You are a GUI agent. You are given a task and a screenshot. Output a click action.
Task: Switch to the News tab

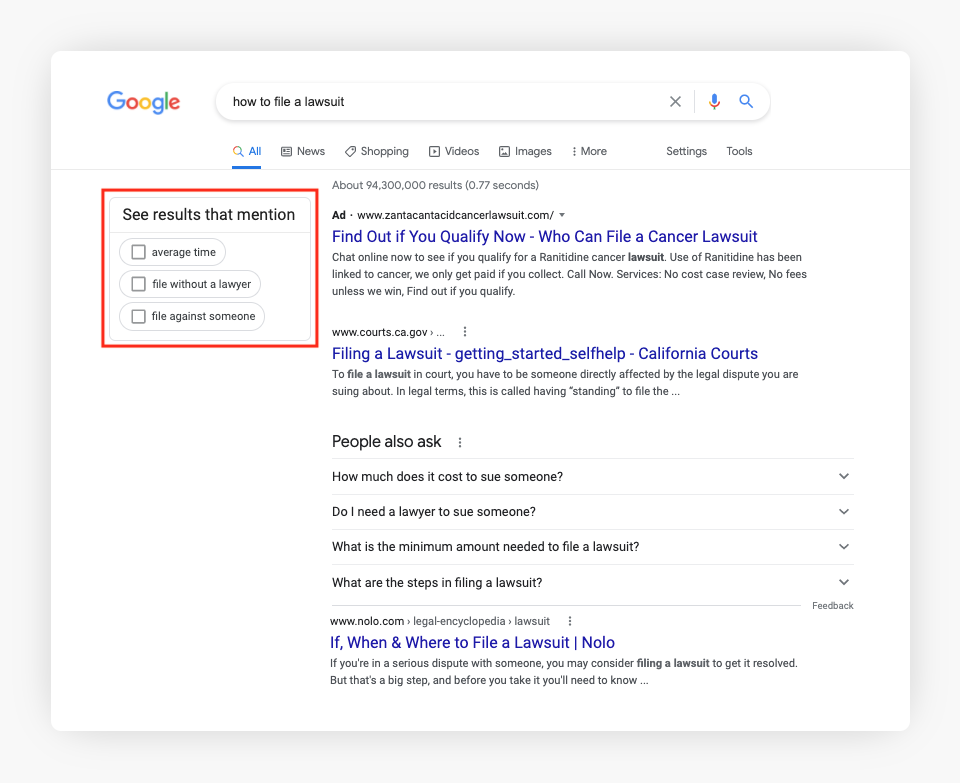pyautogui.click(x=303, y=152)
